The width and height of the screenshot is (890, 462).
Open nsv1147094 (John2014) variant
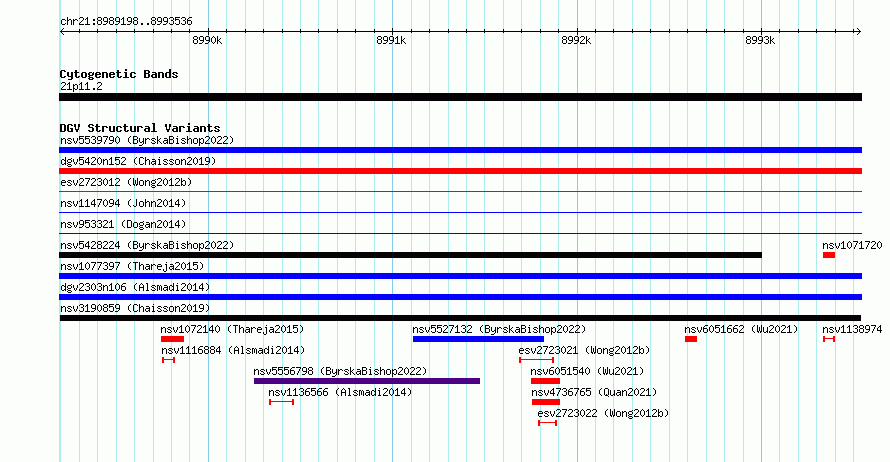(x=123, y=203)
